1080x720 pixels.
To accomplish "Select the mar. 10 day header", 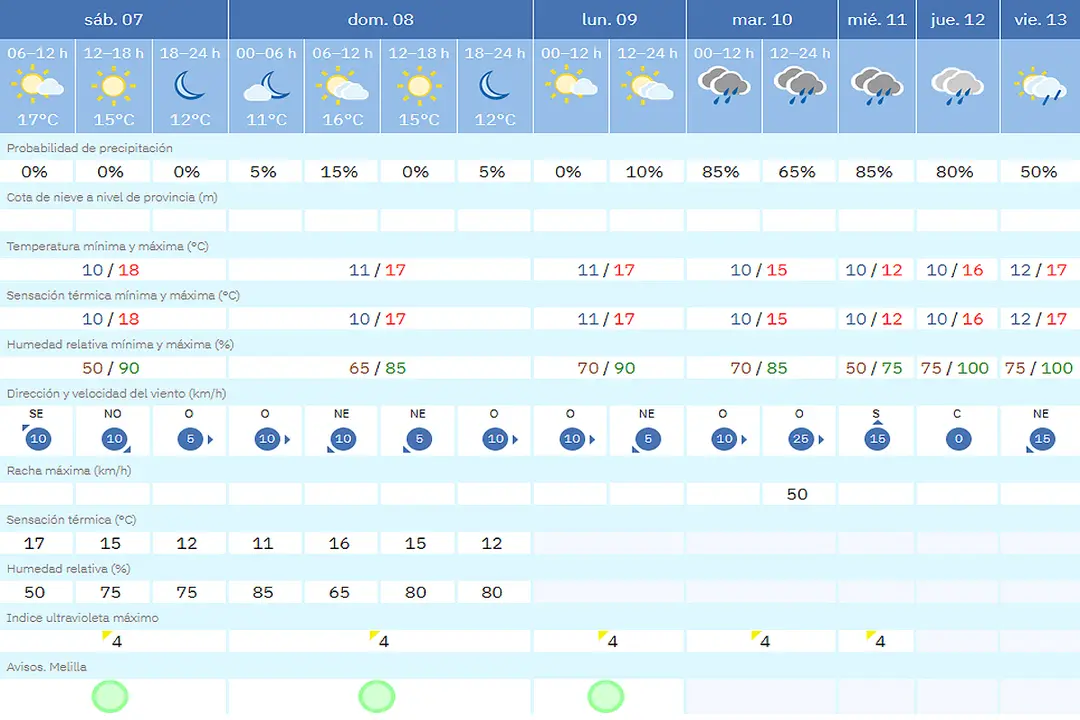I will (762, 19).
